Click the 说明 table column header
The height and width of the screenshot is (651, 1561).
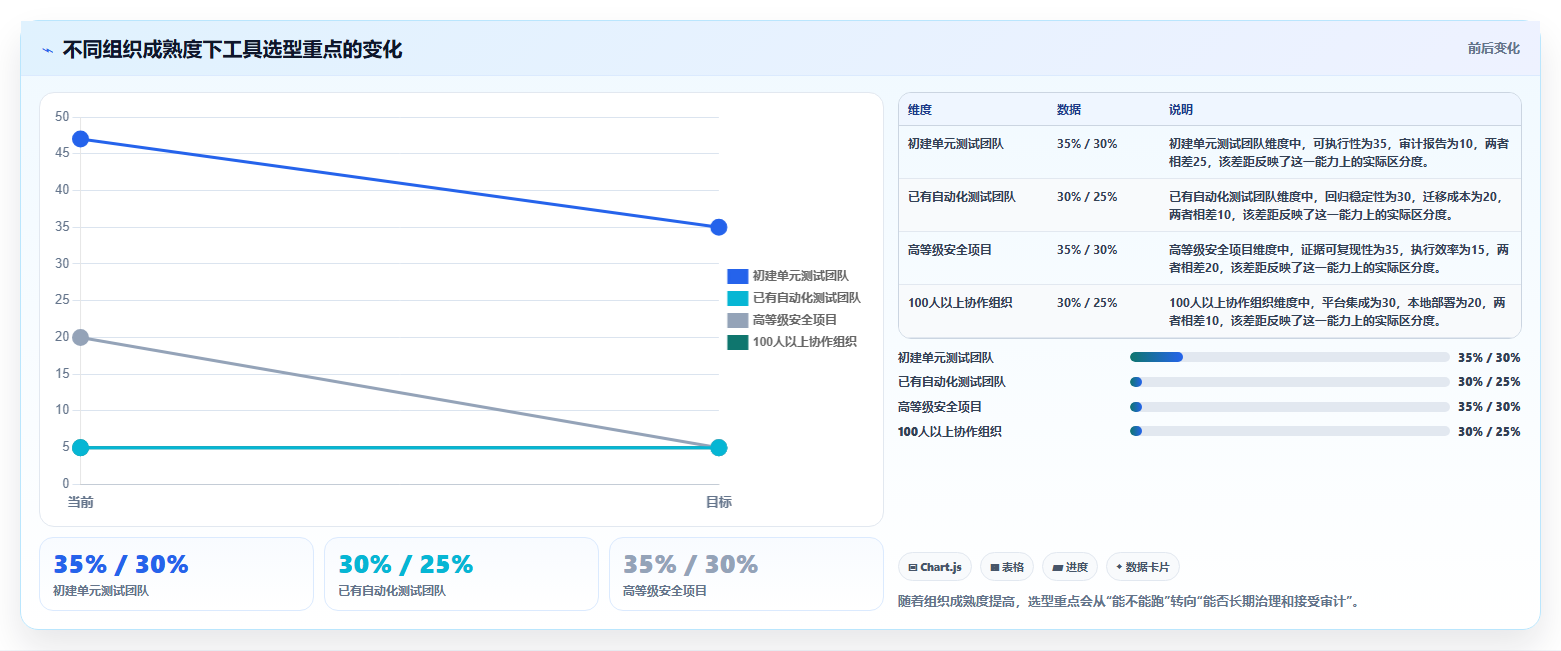[x=1181, y=110]
